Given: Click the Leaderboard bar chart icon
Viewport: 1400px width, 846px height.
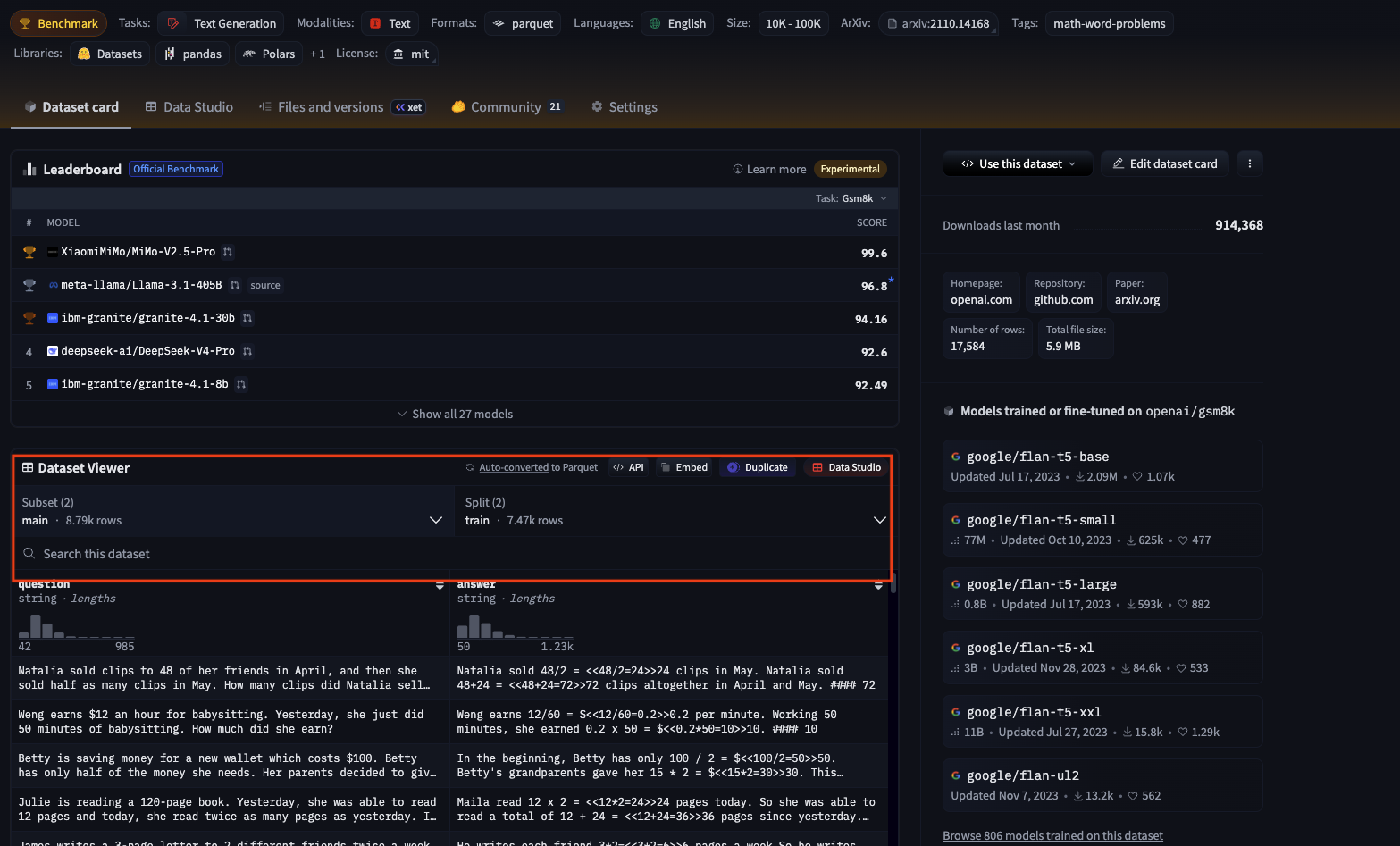Looking at the screenshot, I should pos(29,169).
